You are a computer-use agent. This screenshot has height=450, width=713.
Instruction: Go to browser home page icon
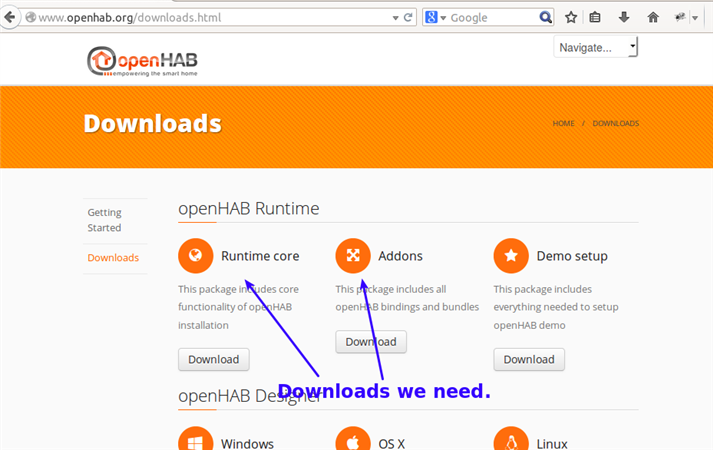pos(653,18)
